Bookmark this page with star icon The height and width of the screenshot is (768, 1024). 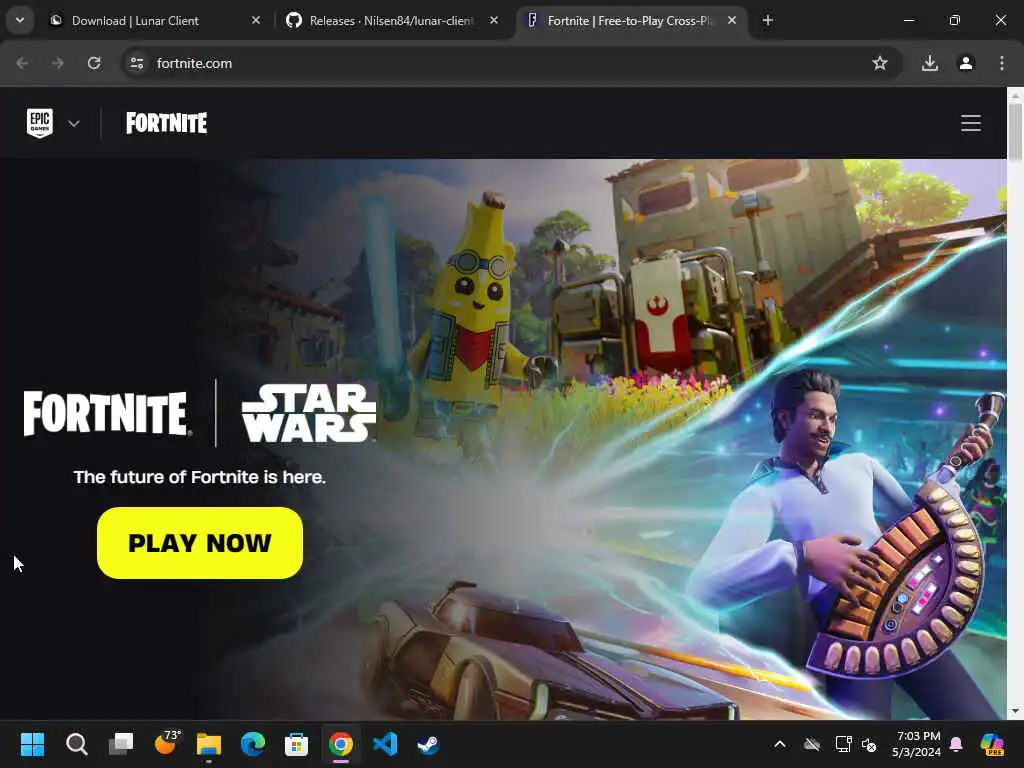coord(880,63)
